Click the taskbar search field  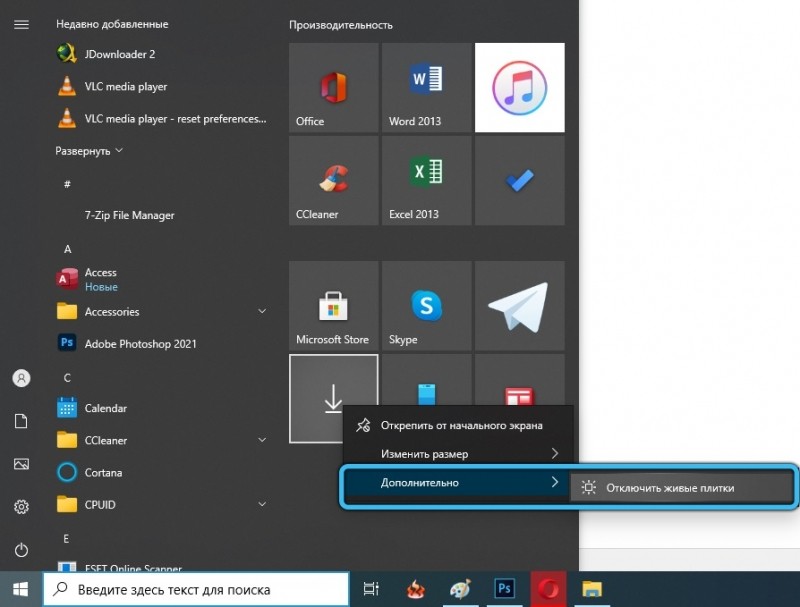196,590
